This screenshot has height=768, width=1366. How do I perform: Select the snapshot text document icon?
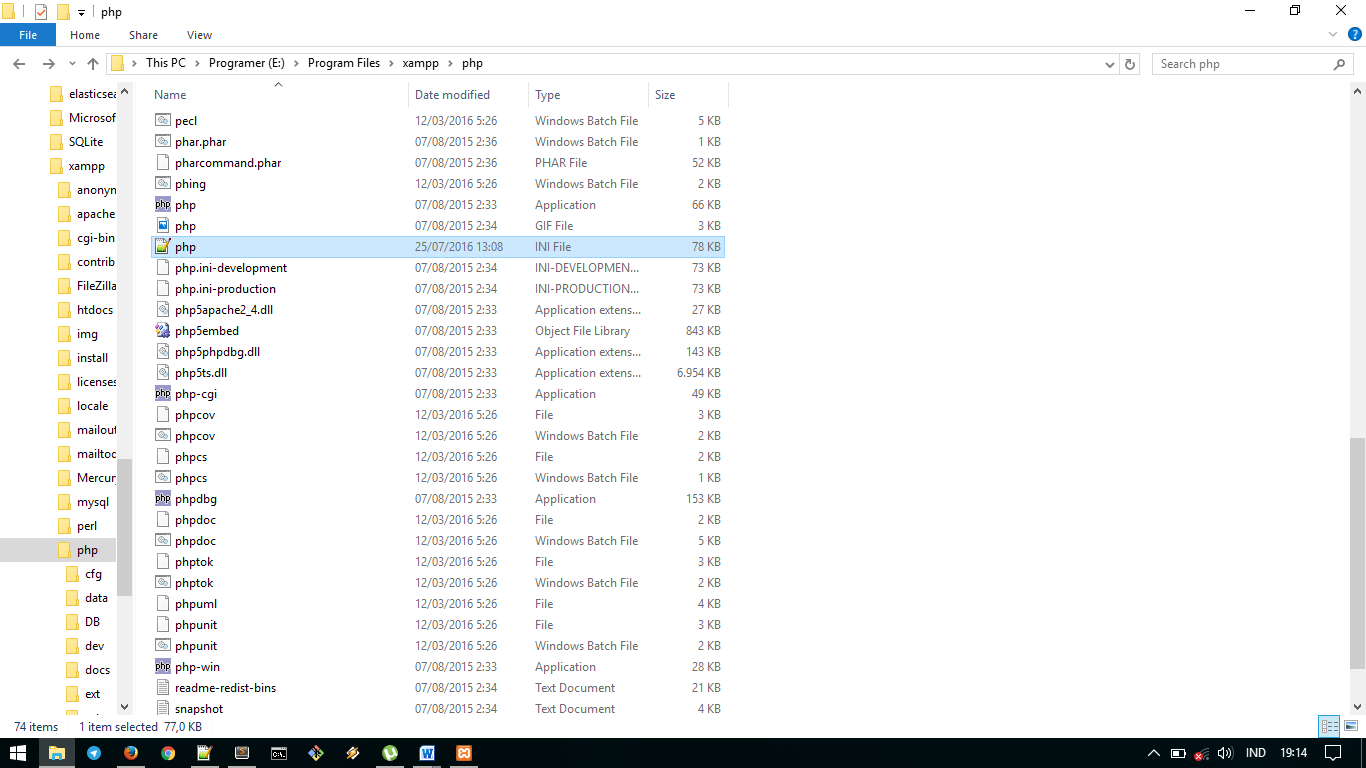[x=163, y=708]
